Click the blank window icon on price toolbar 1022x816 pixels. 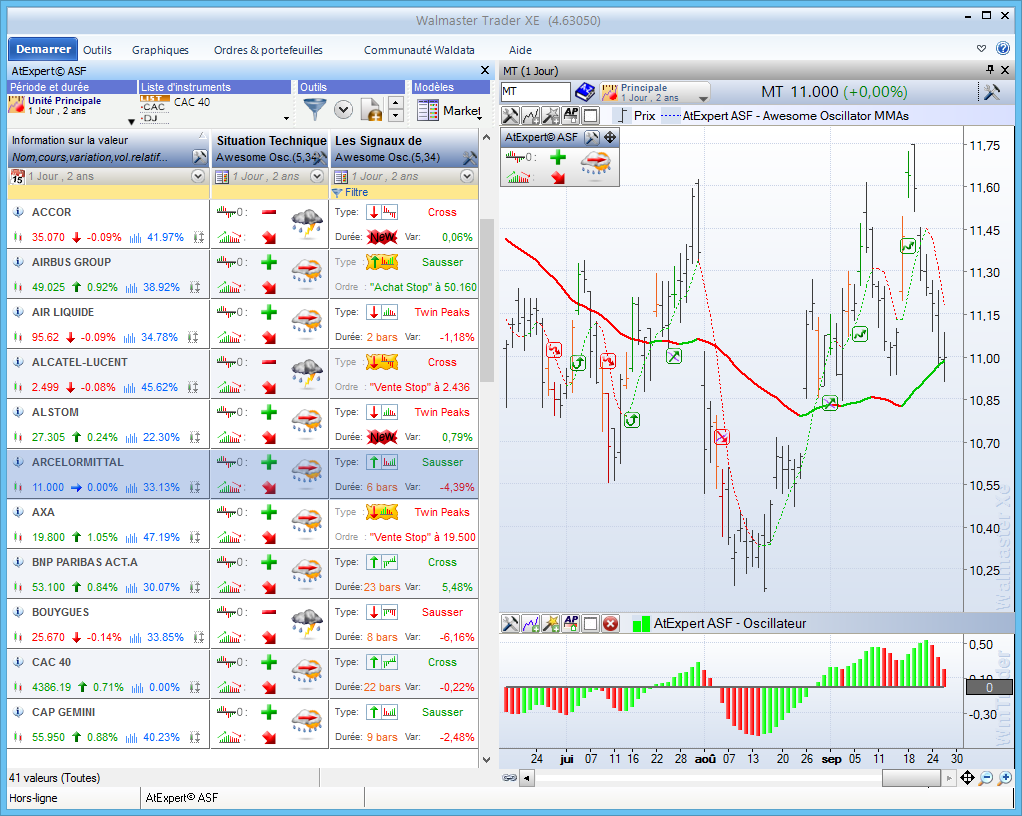click(x=591, y=115)
